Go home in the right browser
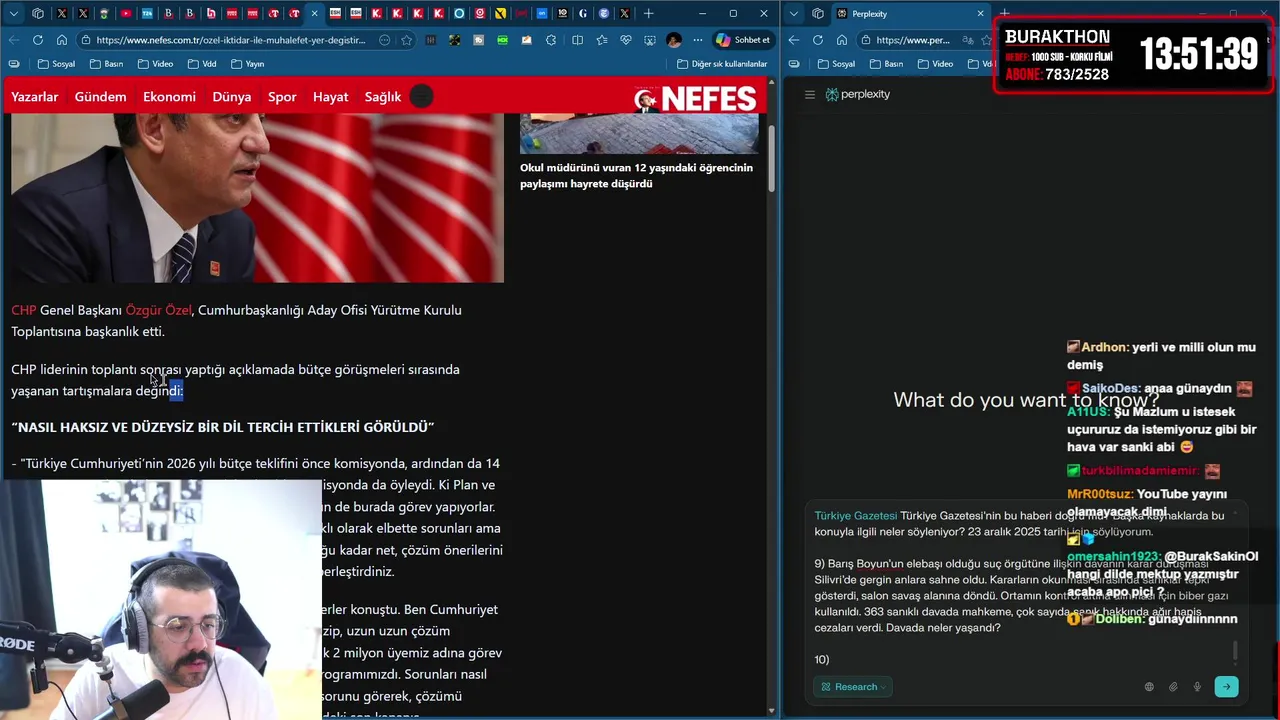 (x=842, y=40)
